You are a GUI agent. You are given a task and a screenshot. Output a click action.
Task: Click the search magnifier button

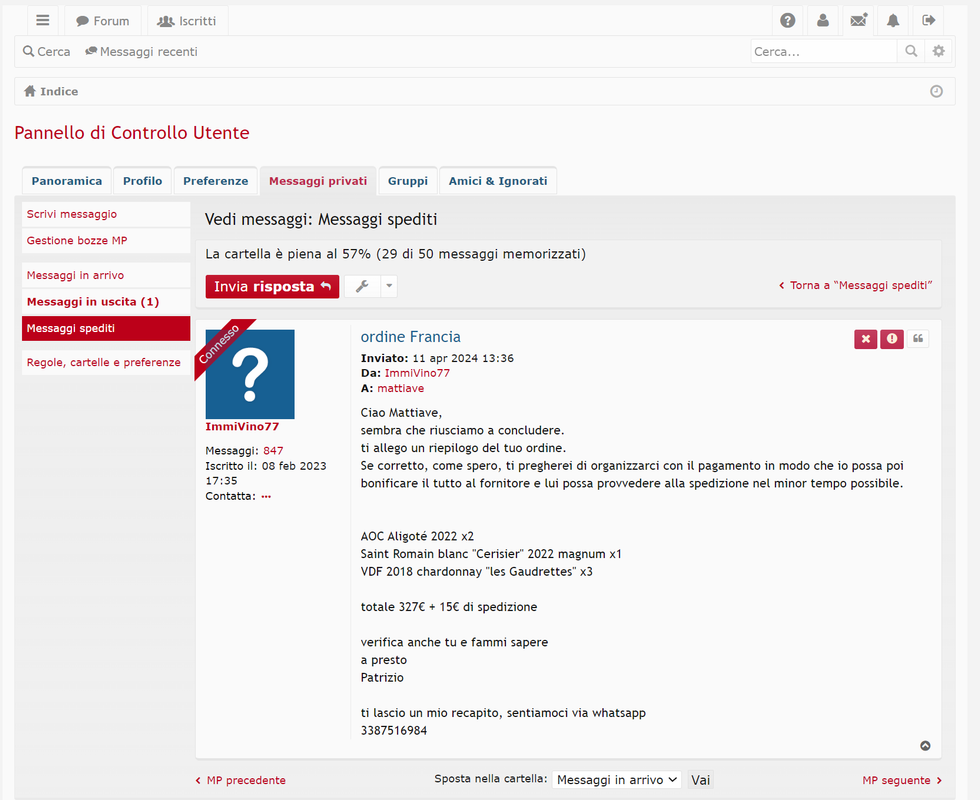(911, 51)
